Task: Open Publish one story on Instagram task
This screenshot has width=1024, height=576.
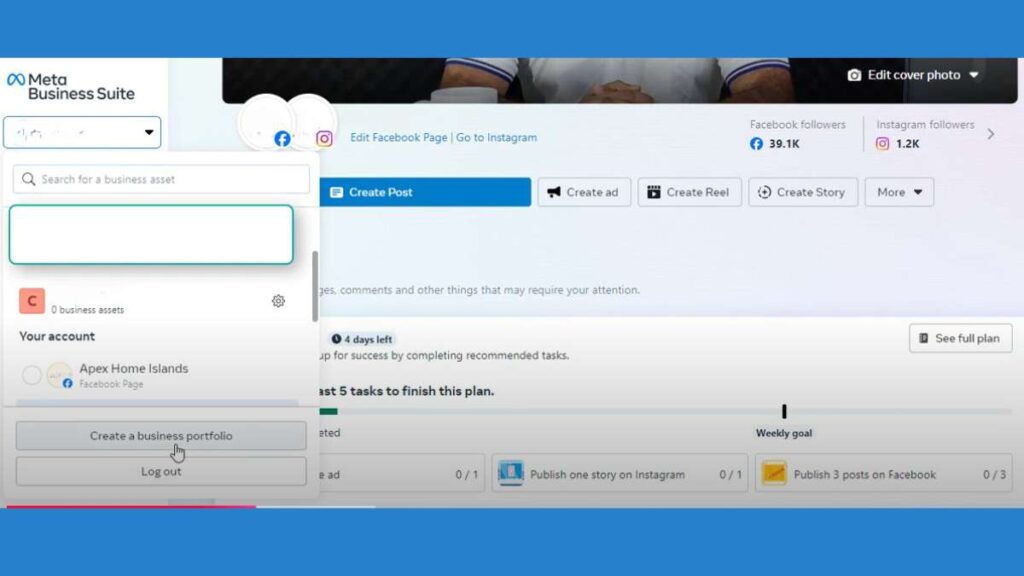Action: (x=620, y=474)
